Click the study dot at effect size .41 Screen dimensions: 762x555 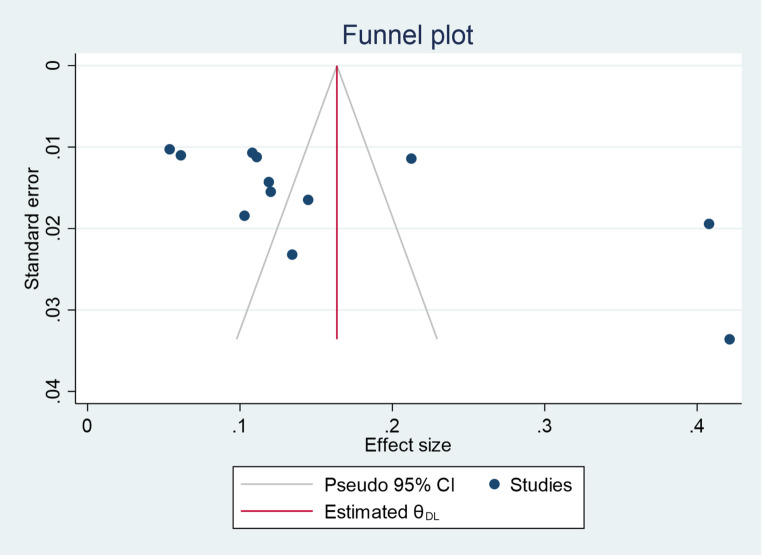click(x=709, y=224)
